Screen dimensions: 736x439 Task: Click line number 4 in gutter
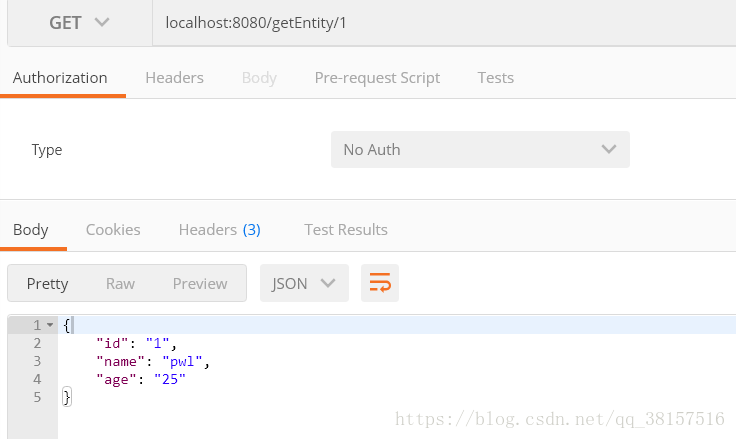tap(37, 379)
